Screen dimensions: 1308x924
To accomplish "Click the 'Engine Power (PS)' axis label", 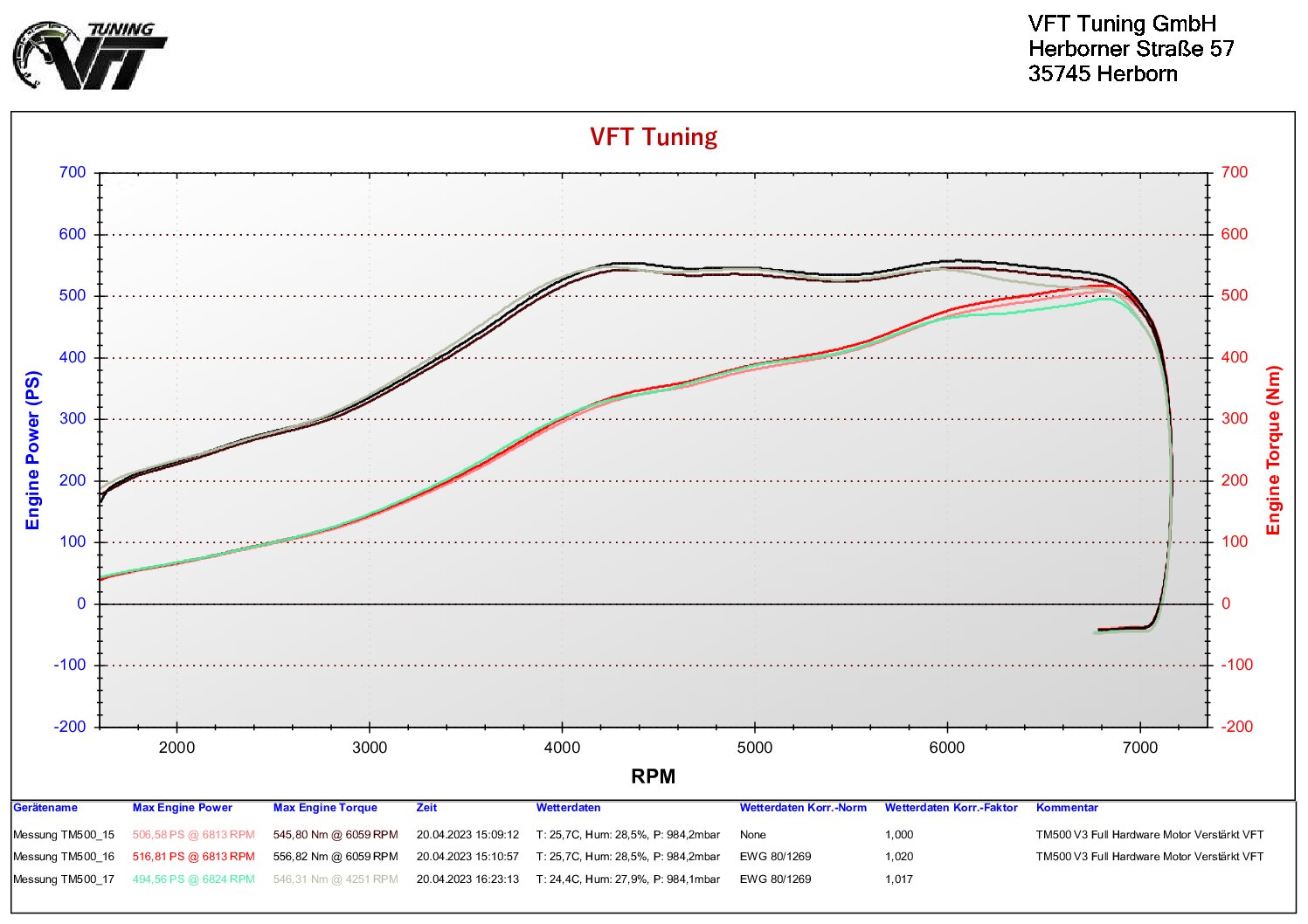I will [x=33, y=451].
